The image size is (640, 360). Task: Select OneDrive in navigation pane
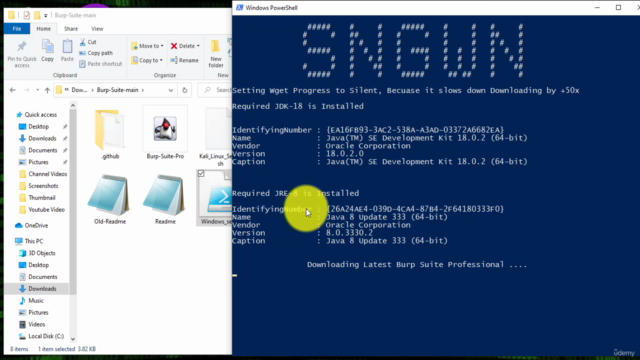[x=36, y=225]
